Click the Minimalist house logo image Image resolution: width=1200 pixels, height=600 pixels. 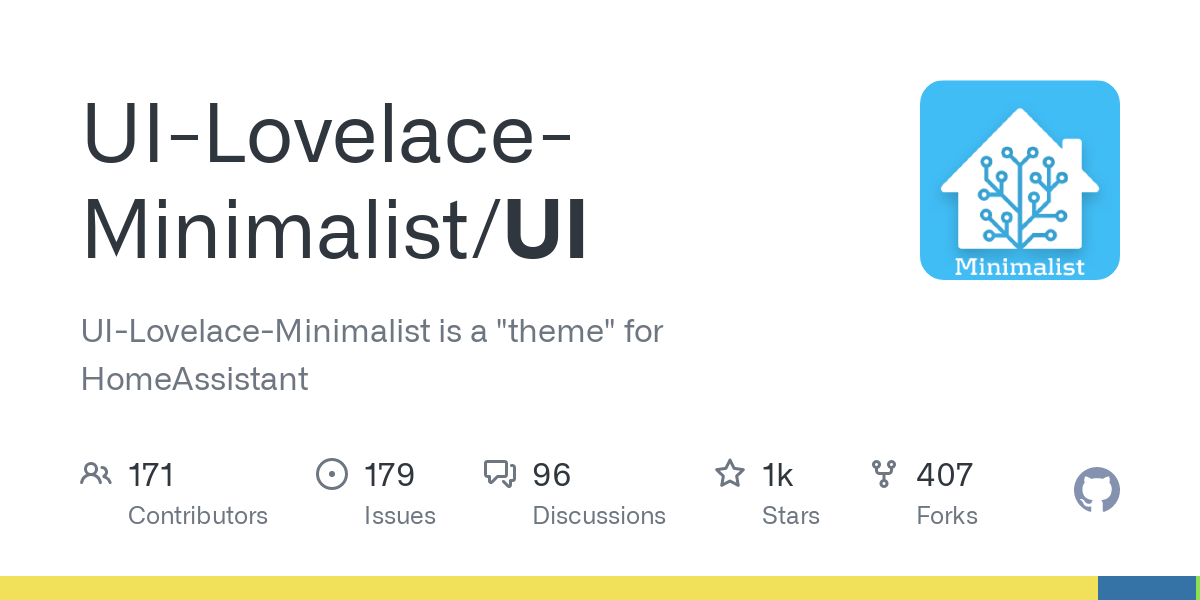1020,180
